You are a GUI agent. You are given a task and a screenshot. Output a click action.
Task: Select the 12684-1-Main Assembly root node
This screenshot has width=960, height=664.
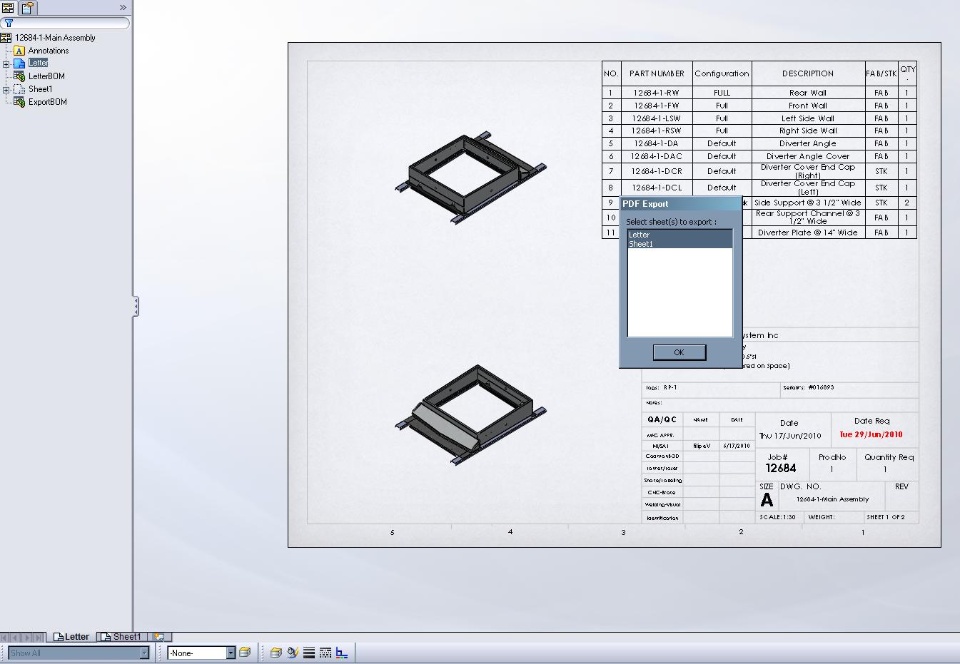tap(55, 38)
